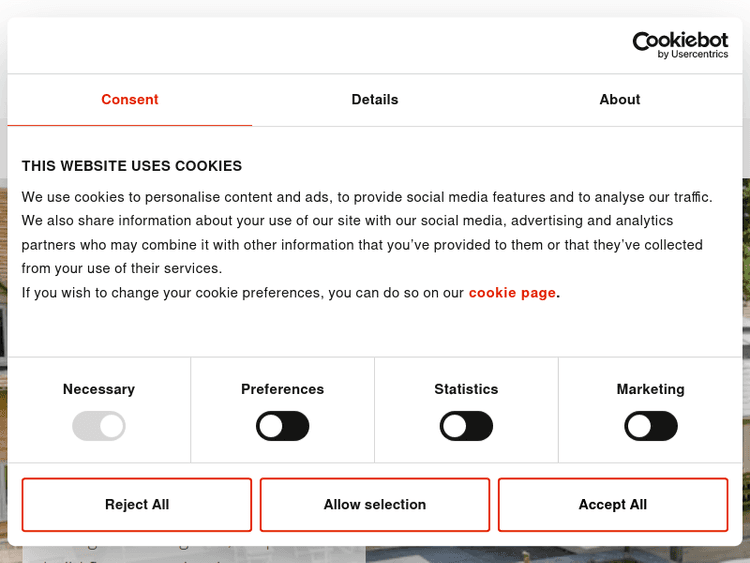The height and width of the screenshot is (563, 750).
Task: Open the Details tab
Action: [375, 100]
